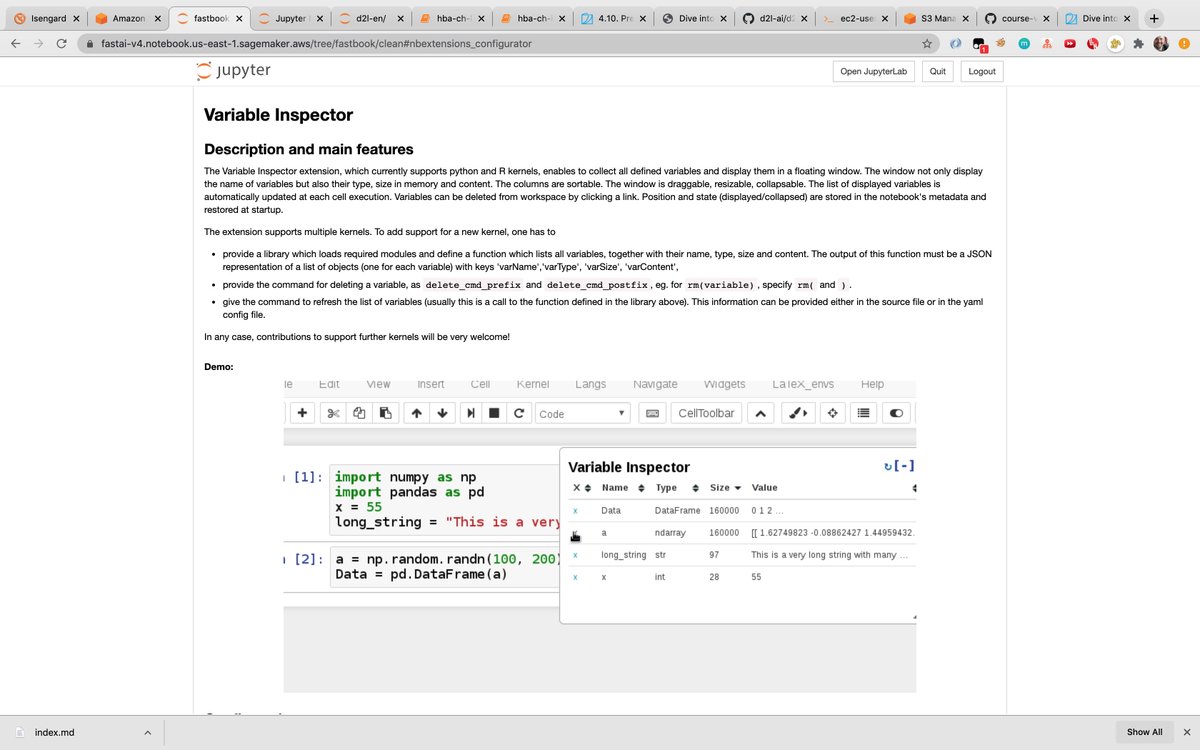Click the DataFrame type cell
Image resolution: width=1200 pixels, height=750 pixels.
click(x=677, y=510)
